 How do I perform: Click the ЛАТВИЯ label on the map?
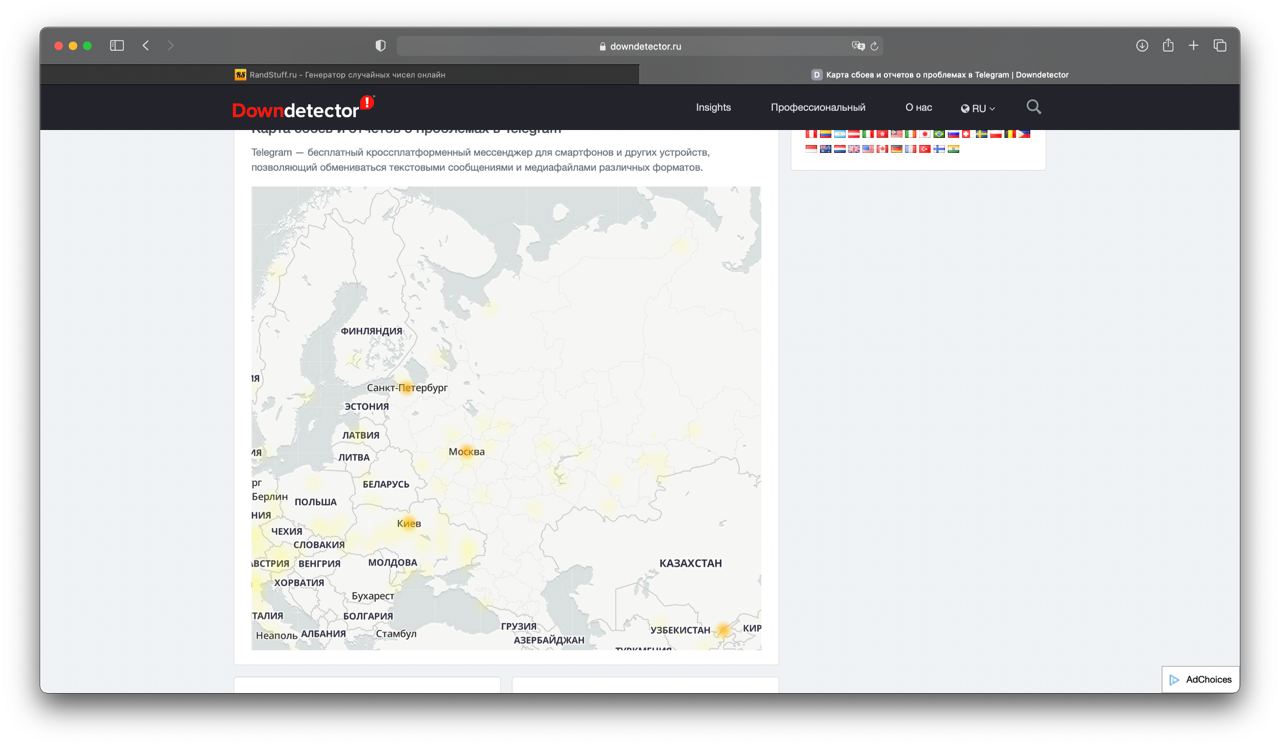(361, 435)
